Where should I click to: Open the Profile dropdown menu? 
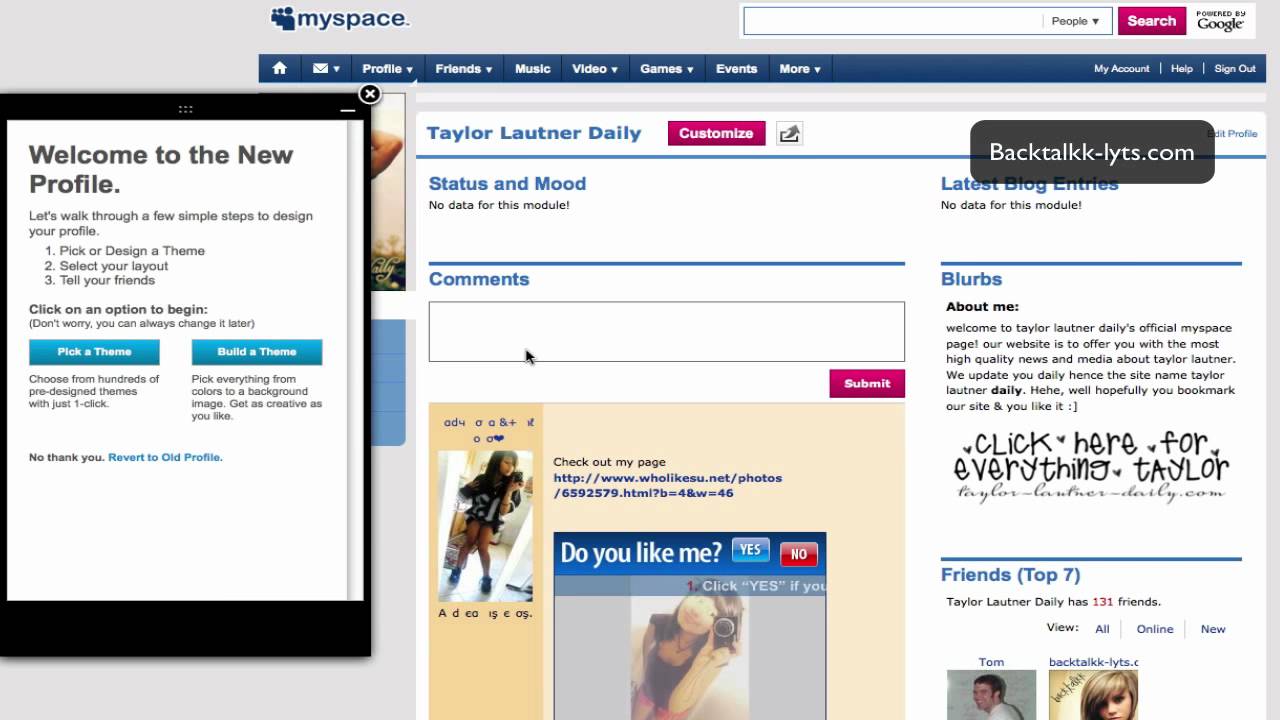pos(387,69)
